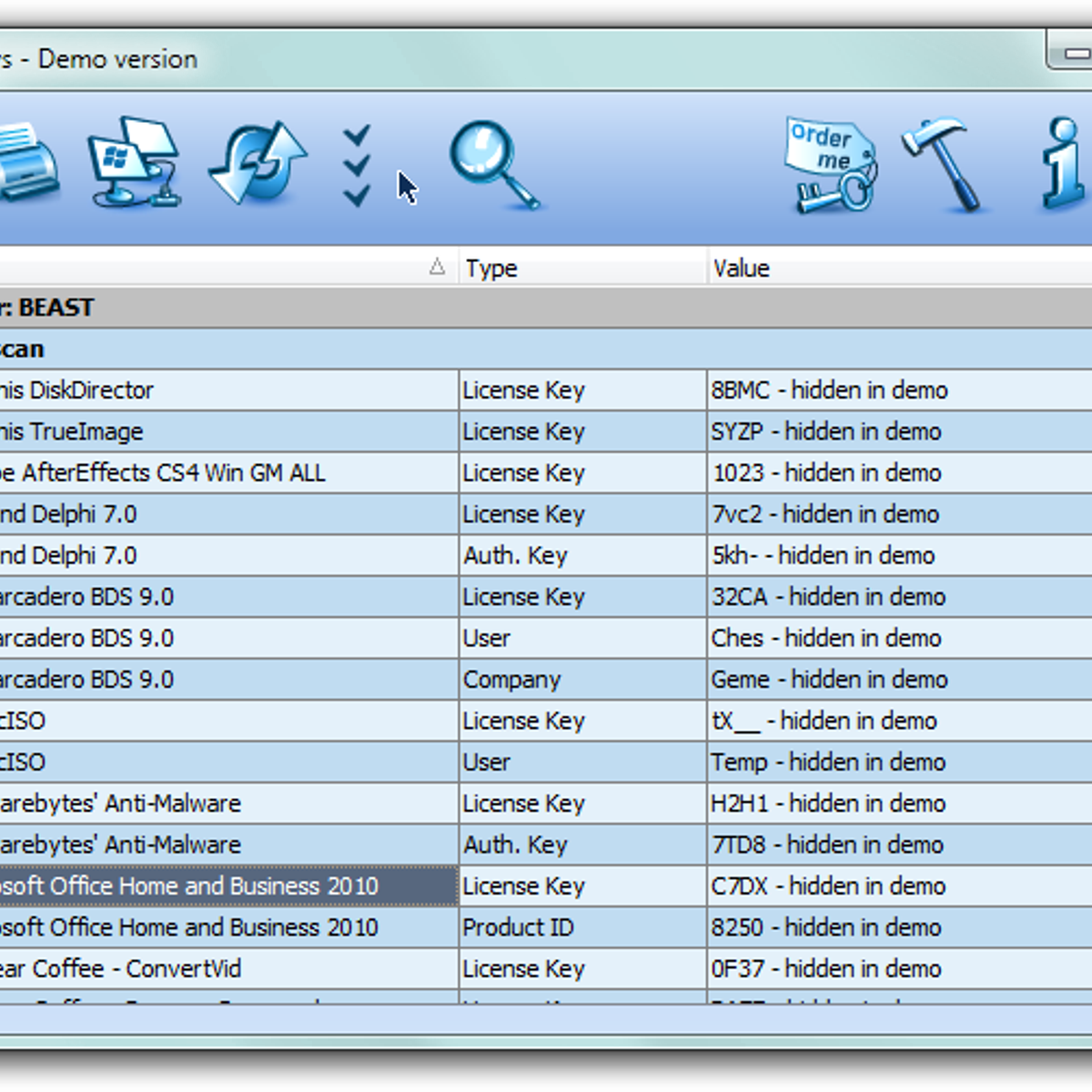Click the value '32CA - hidden in demo'
Viewport: 1092px width, 1092px height.
click(x=828, y=597)
